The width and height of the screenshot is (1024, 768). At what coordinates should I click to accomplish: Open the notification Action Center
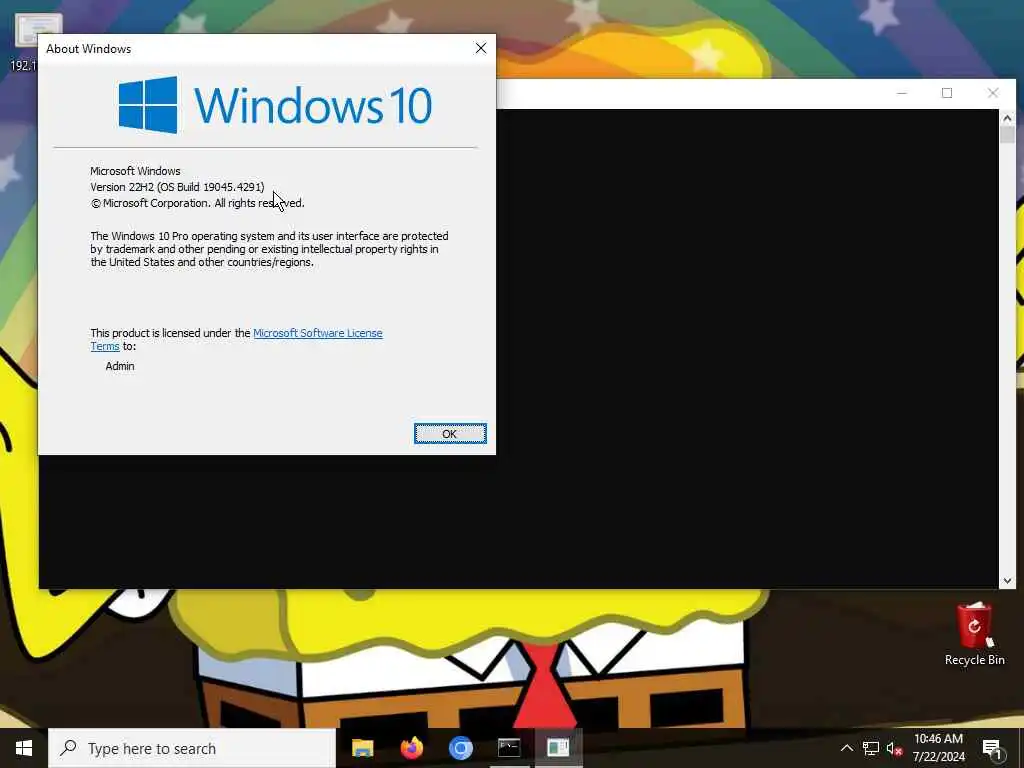coord(992,748)
